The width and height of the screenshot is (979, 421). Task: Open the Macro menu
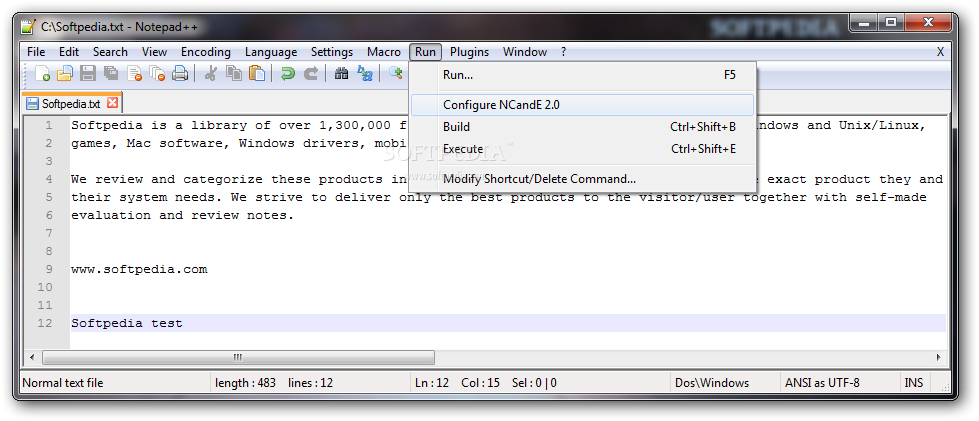pyautogui.click(x=384, y=52)
